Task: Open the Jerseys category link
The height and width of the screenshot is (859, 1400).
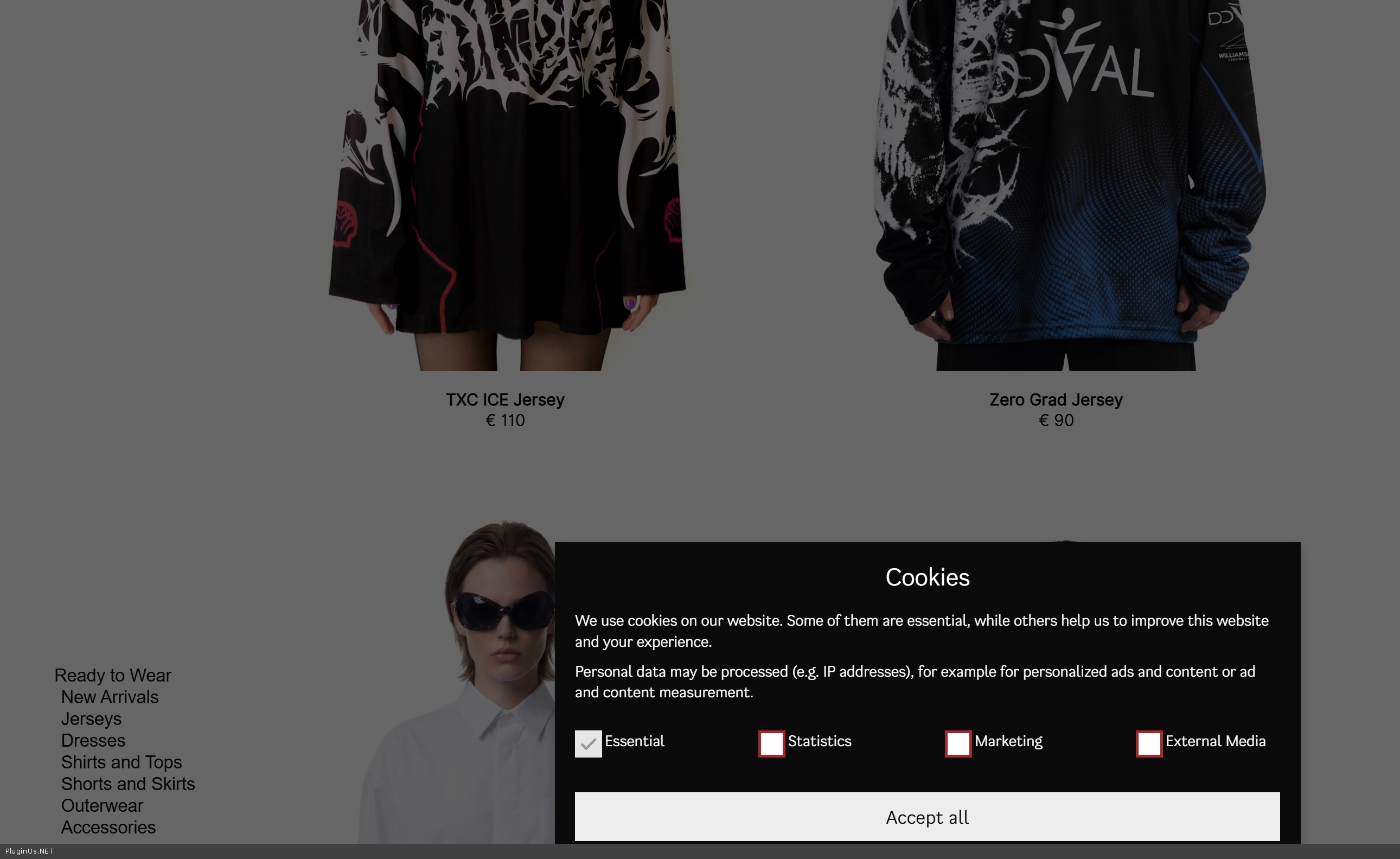Action: tap(91, 718)
